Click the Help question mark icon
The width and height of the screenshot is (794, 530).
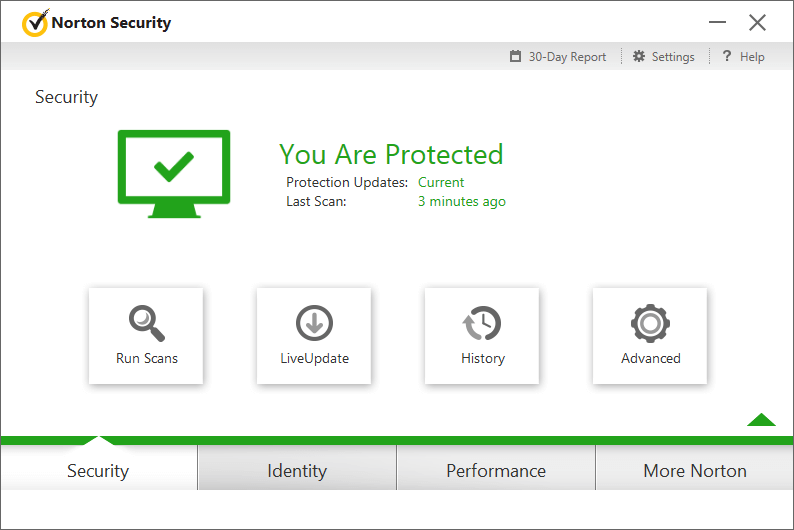click(x=727, y=57)
